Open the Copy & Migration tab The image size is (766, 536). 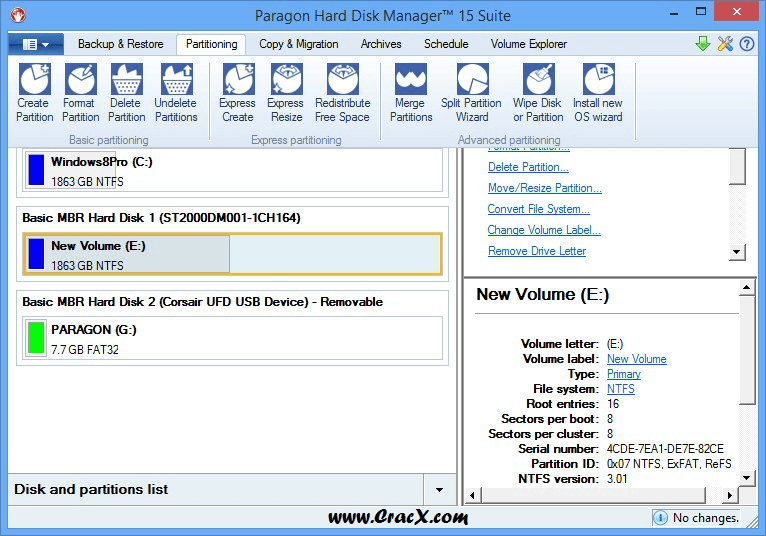298,44
